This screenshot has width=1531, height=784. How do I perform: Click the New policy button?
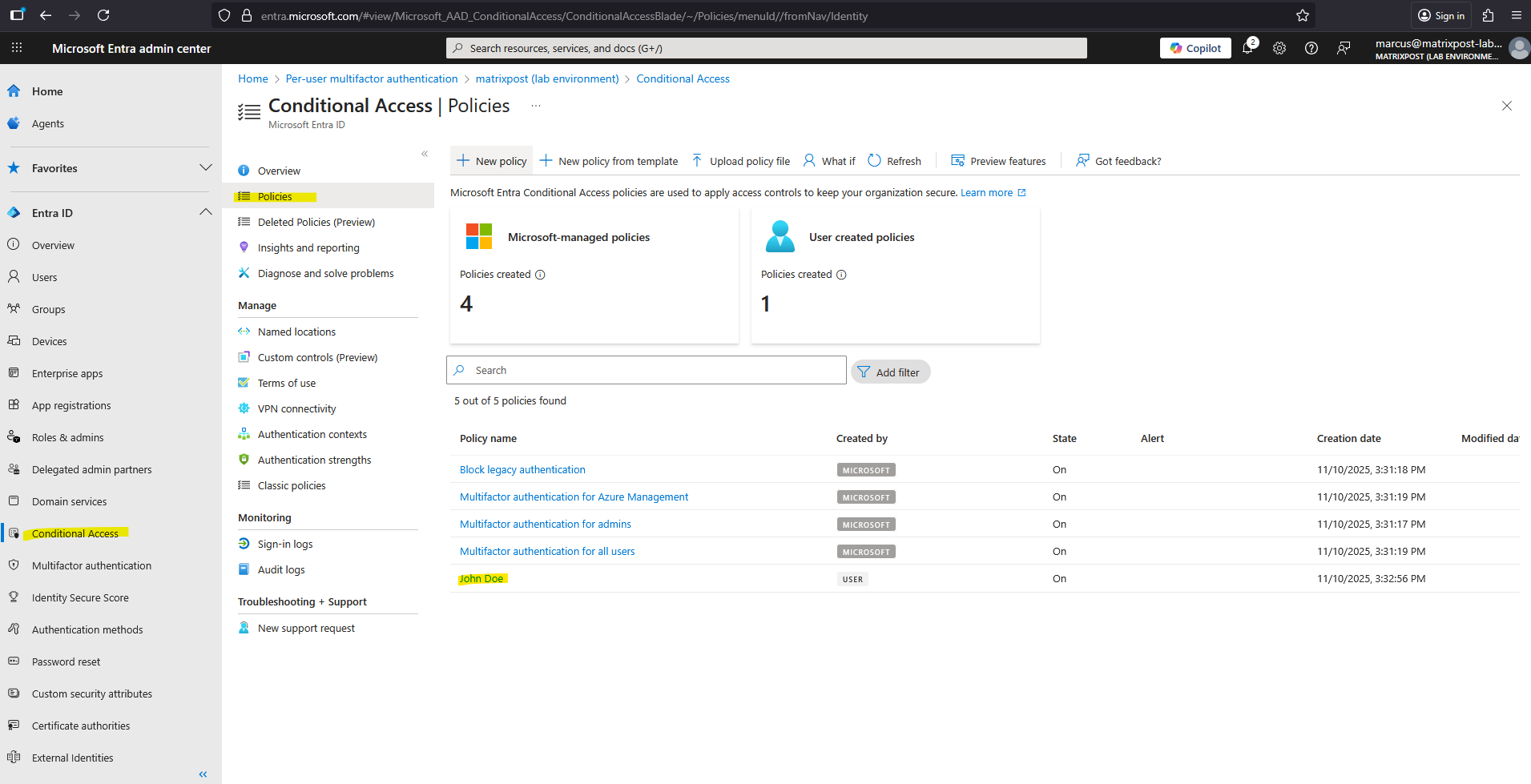click(x=492, y=161)
